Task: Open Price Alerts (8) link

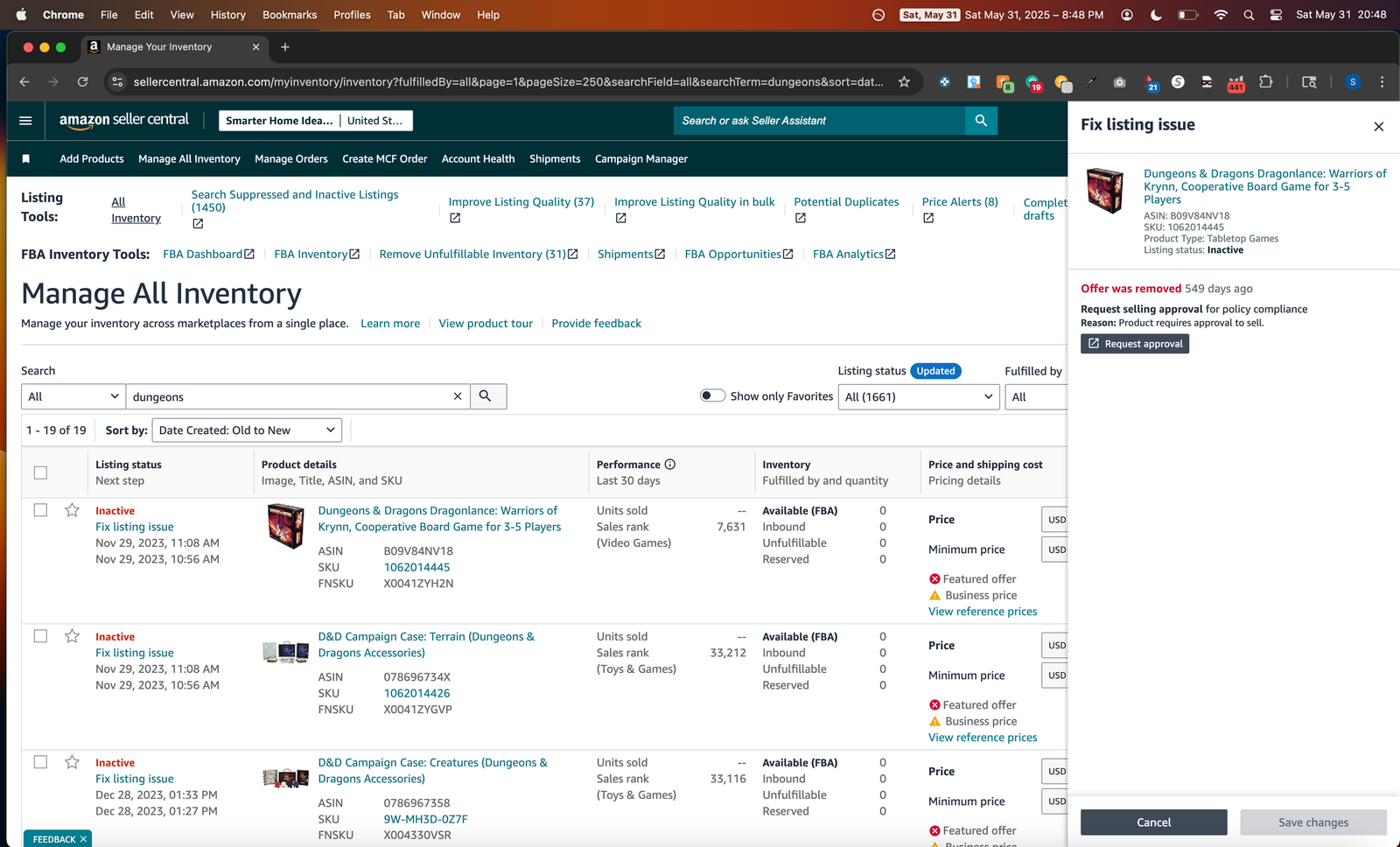Action: (960, 202)
